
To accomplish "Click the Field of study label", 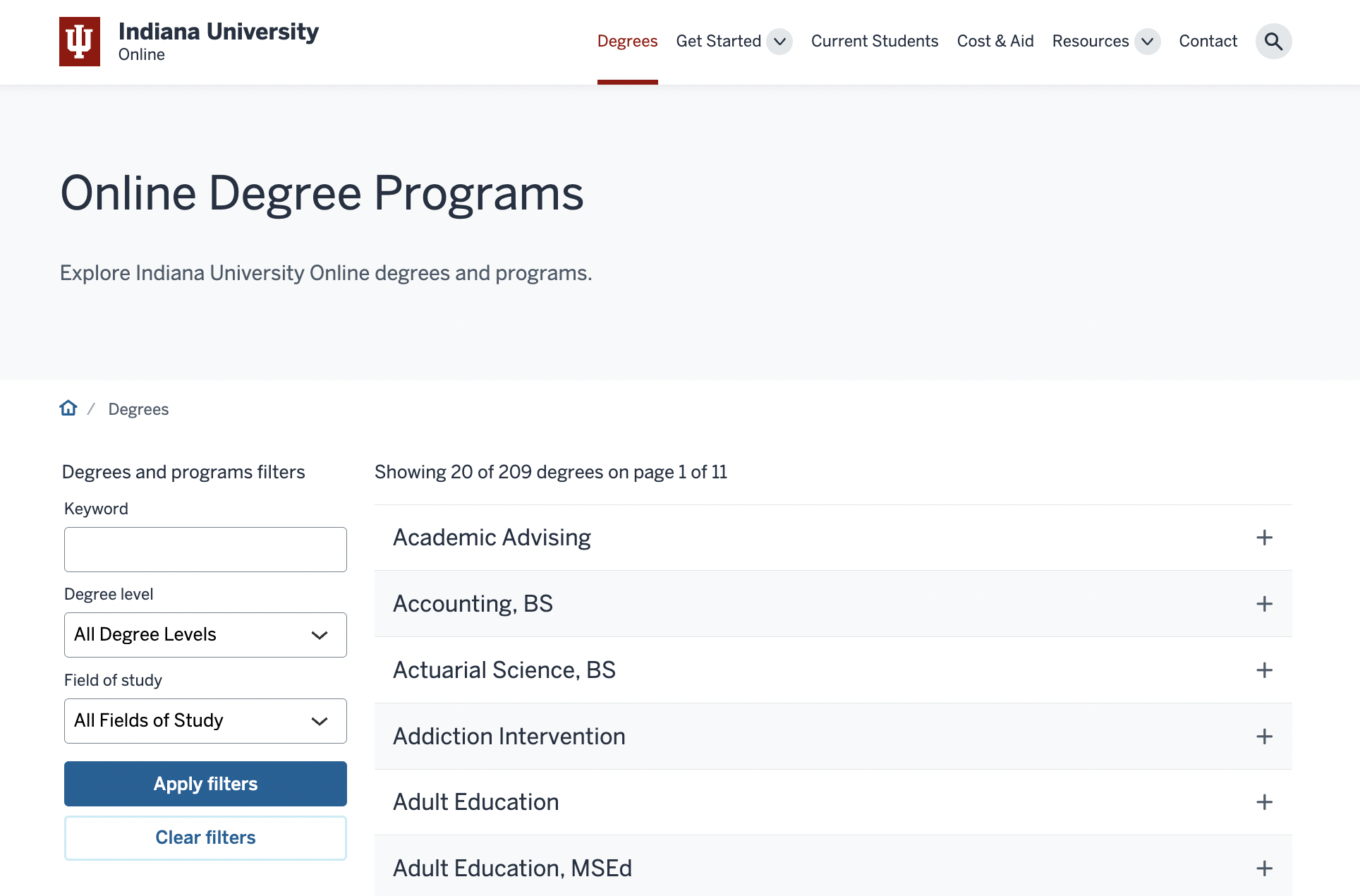I will coord(113,680).
